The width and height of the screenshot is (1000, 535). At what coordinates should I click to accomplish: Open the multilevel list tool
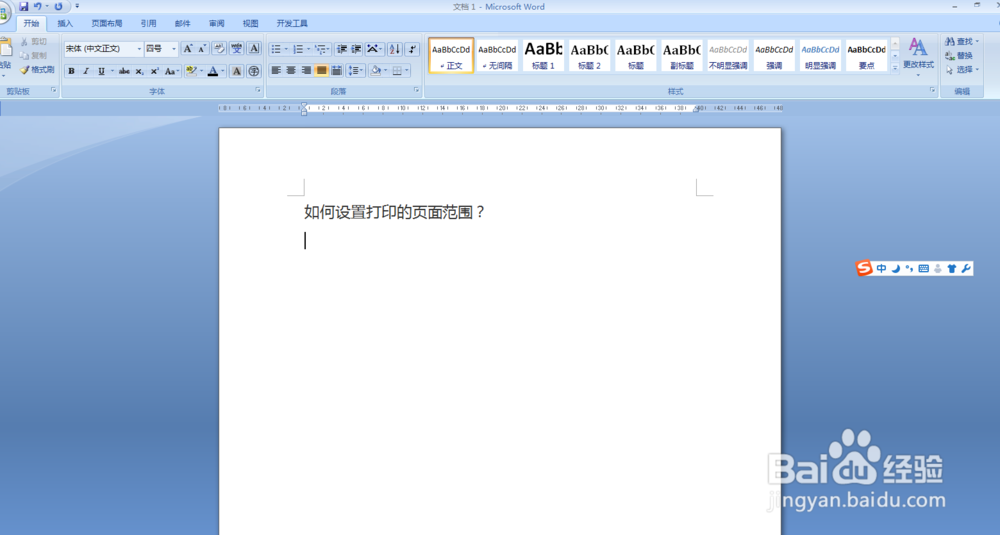320,48
